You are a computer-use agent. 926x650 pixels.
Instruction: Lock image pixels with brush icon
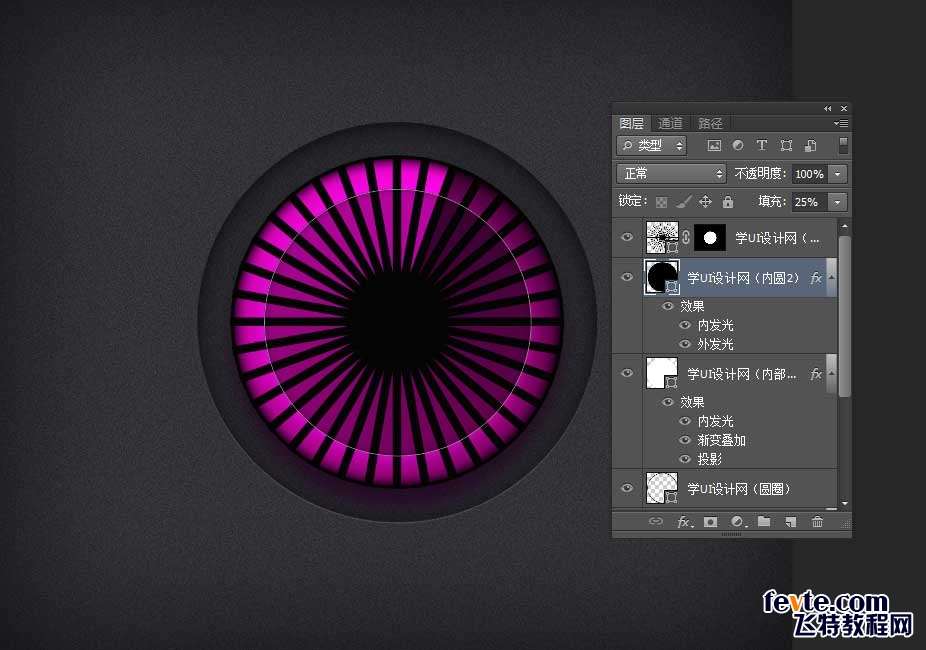(684, 202)
